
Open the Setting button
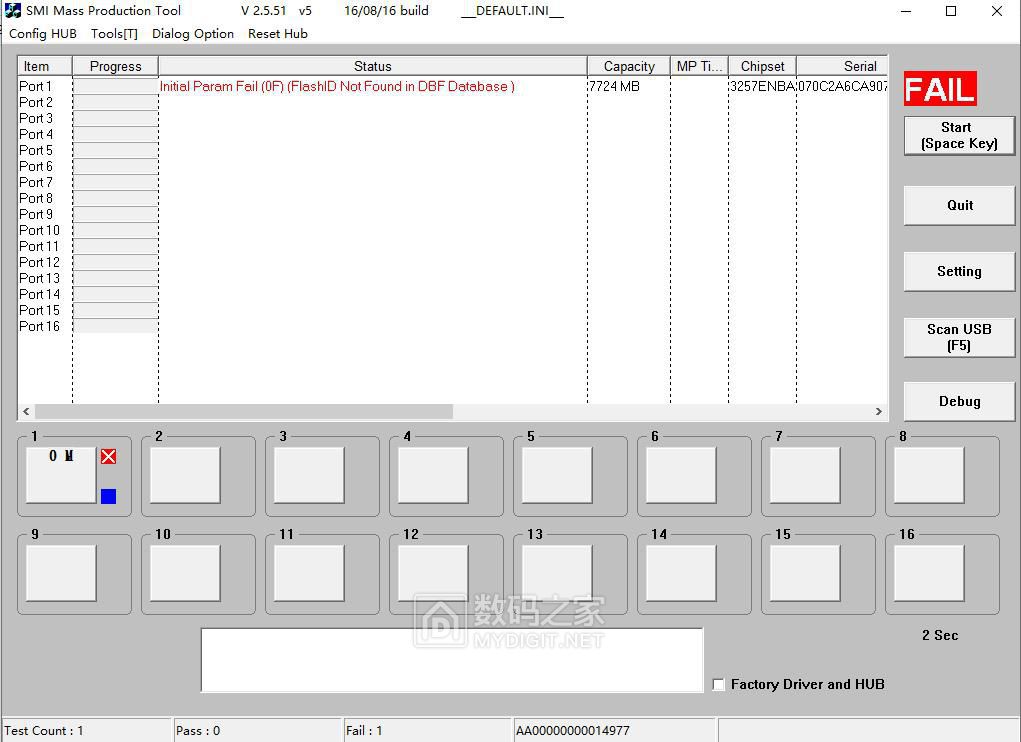coord(959,271)
